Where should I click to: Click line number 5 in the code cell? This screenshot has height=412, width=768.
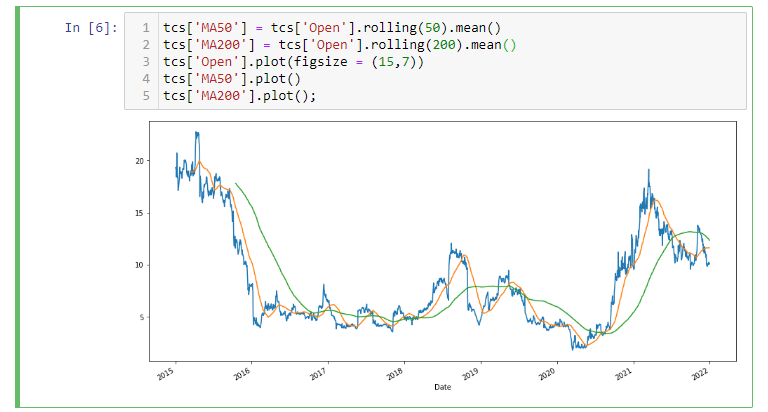pyautogui.click(x=146, y=96)
